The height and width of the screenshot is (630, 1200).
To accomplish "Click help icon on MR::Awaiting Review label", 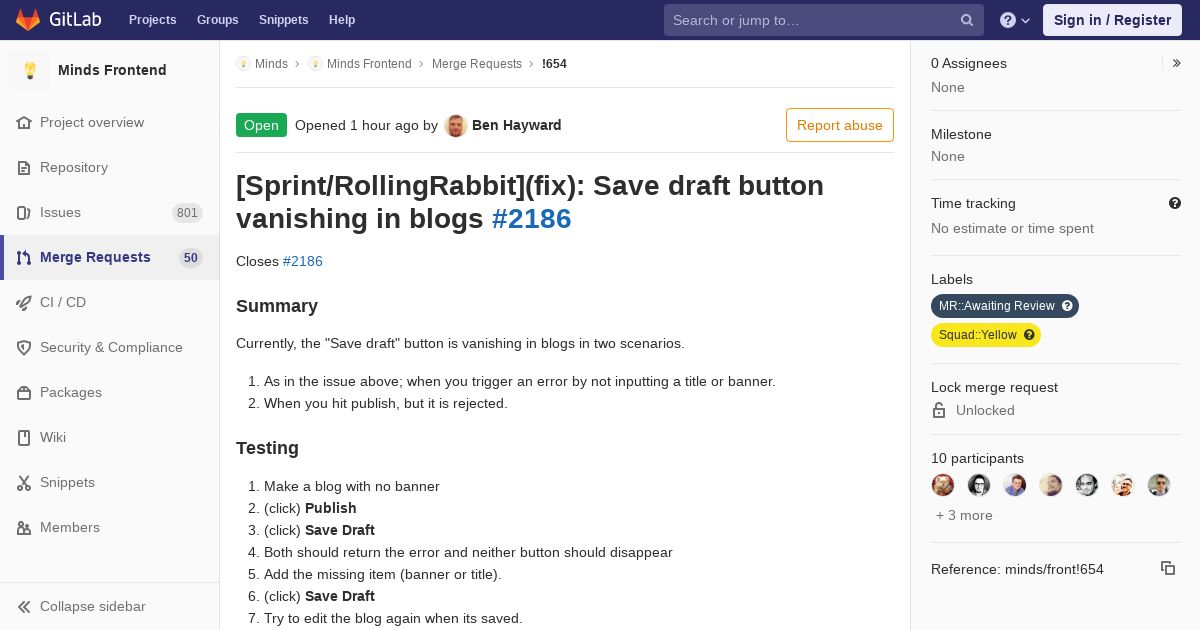I will (x=1067, y=306).
